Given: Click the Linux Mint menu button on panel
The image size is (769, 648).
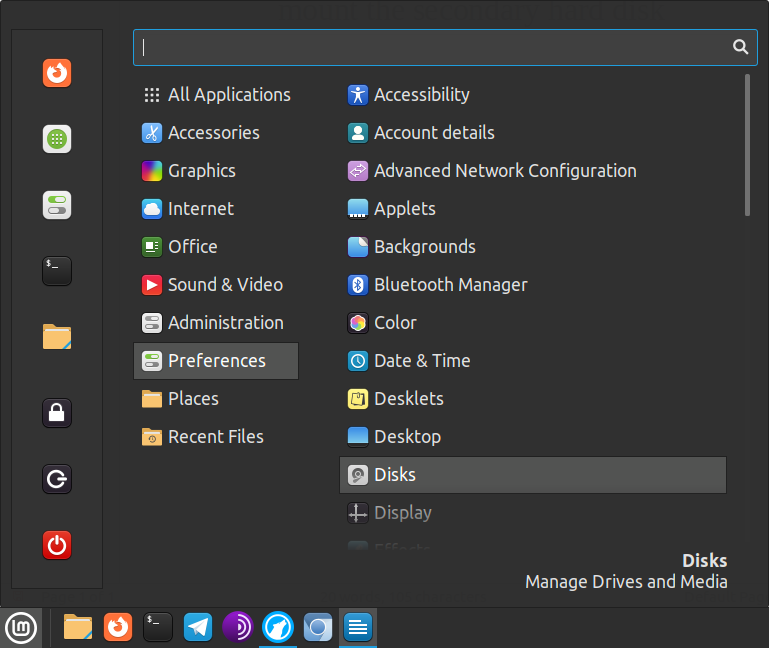Looking at the screenshot, I should pyautogui.click(x=21, y=627).
